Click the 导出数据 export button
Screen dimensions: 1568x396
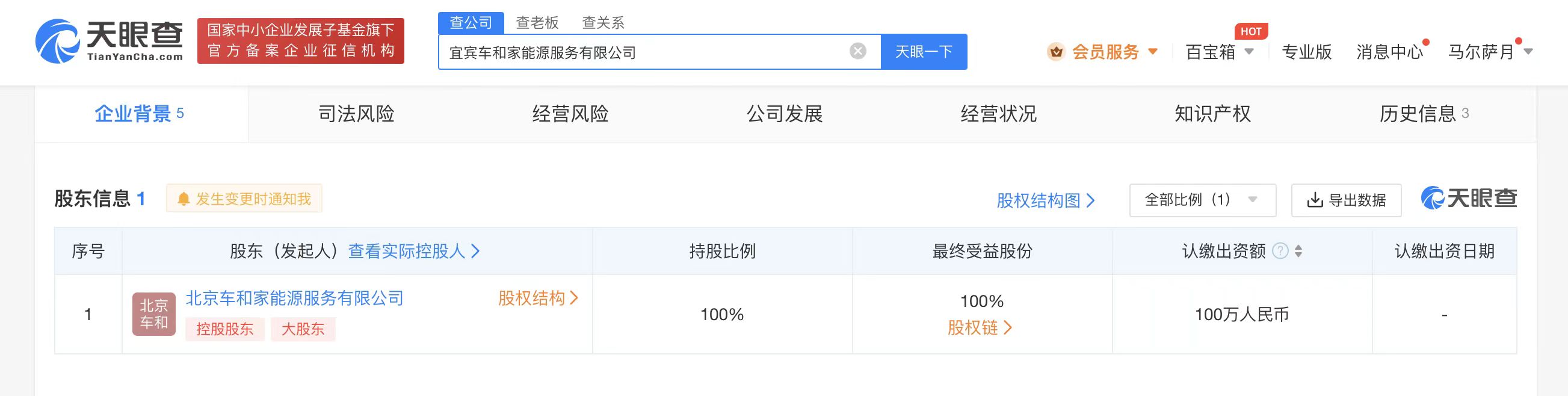pos(1347,200)
